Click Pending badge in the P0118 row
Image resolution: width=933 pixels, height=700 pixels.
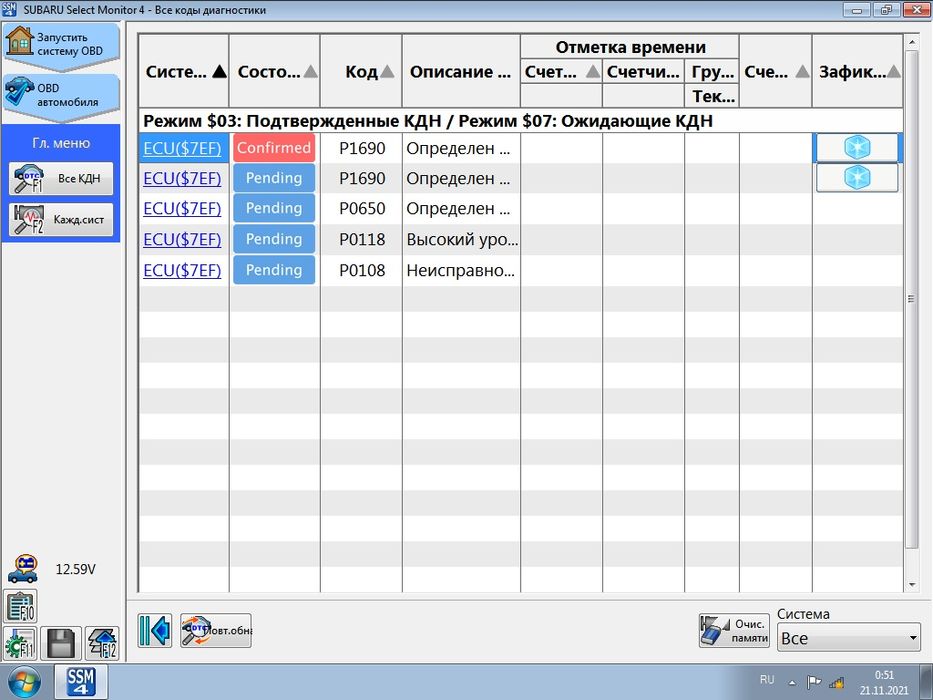[274, 239]
